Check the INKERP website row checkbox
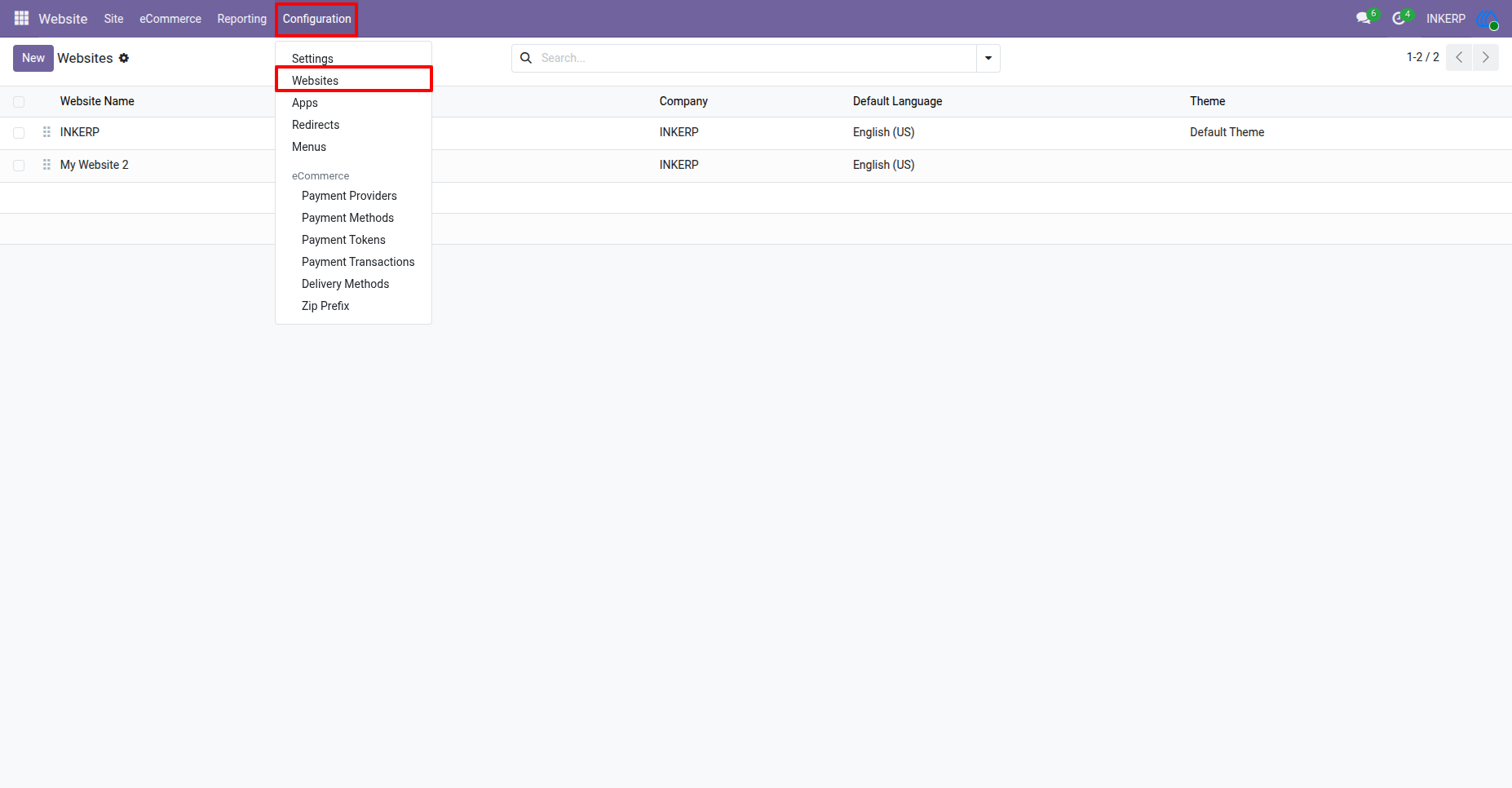 [19, 133]
